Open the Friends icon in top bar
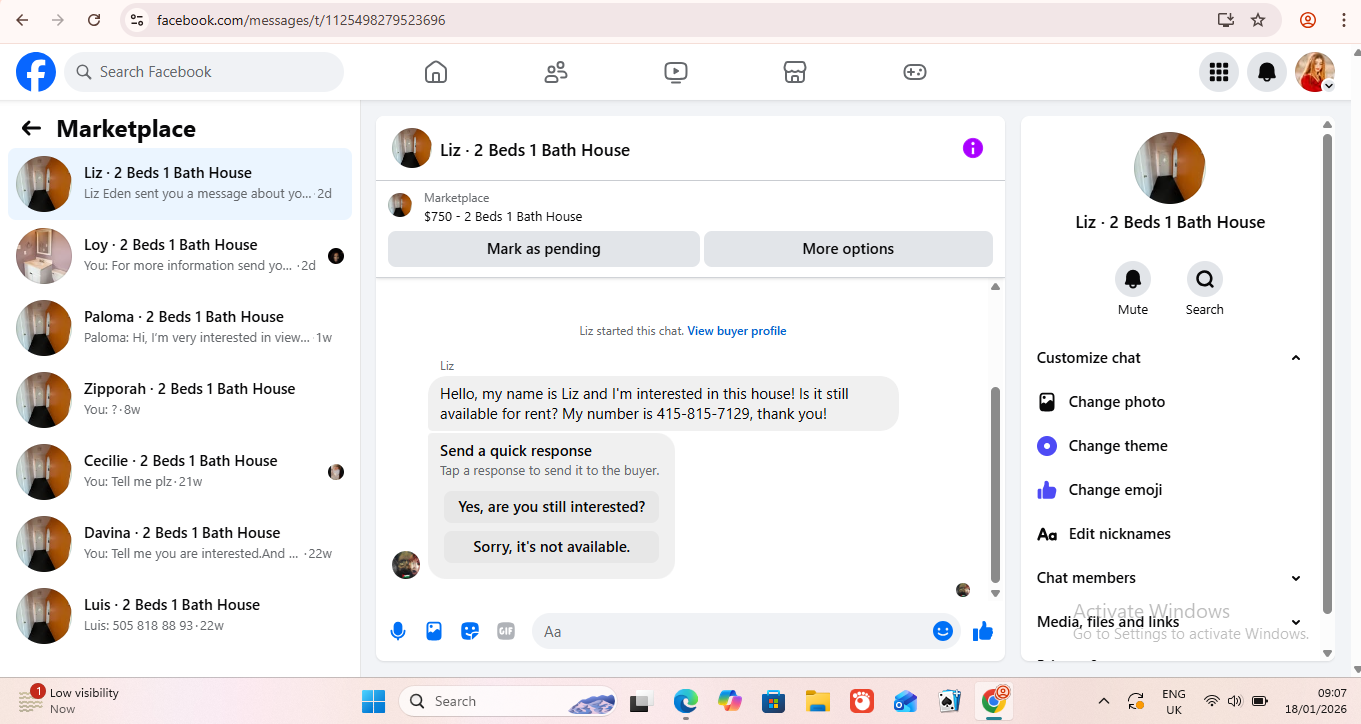1361x724 pixels. point(556,72)
